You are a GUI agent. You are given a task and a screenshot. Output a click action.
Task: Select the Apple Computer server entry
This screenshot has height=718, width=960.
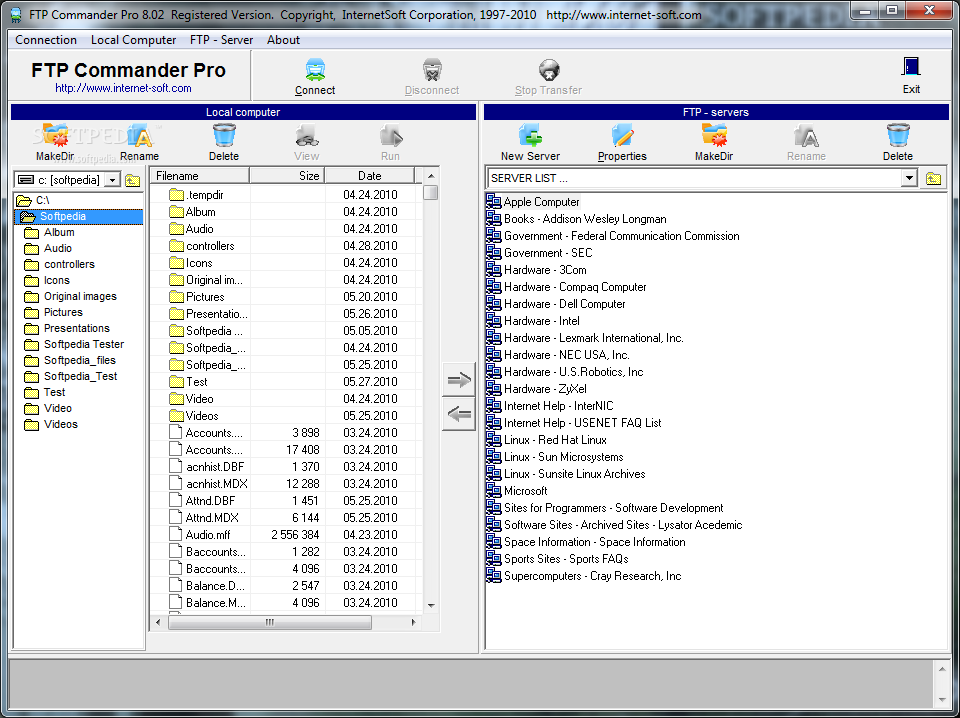tap(541, 202)
